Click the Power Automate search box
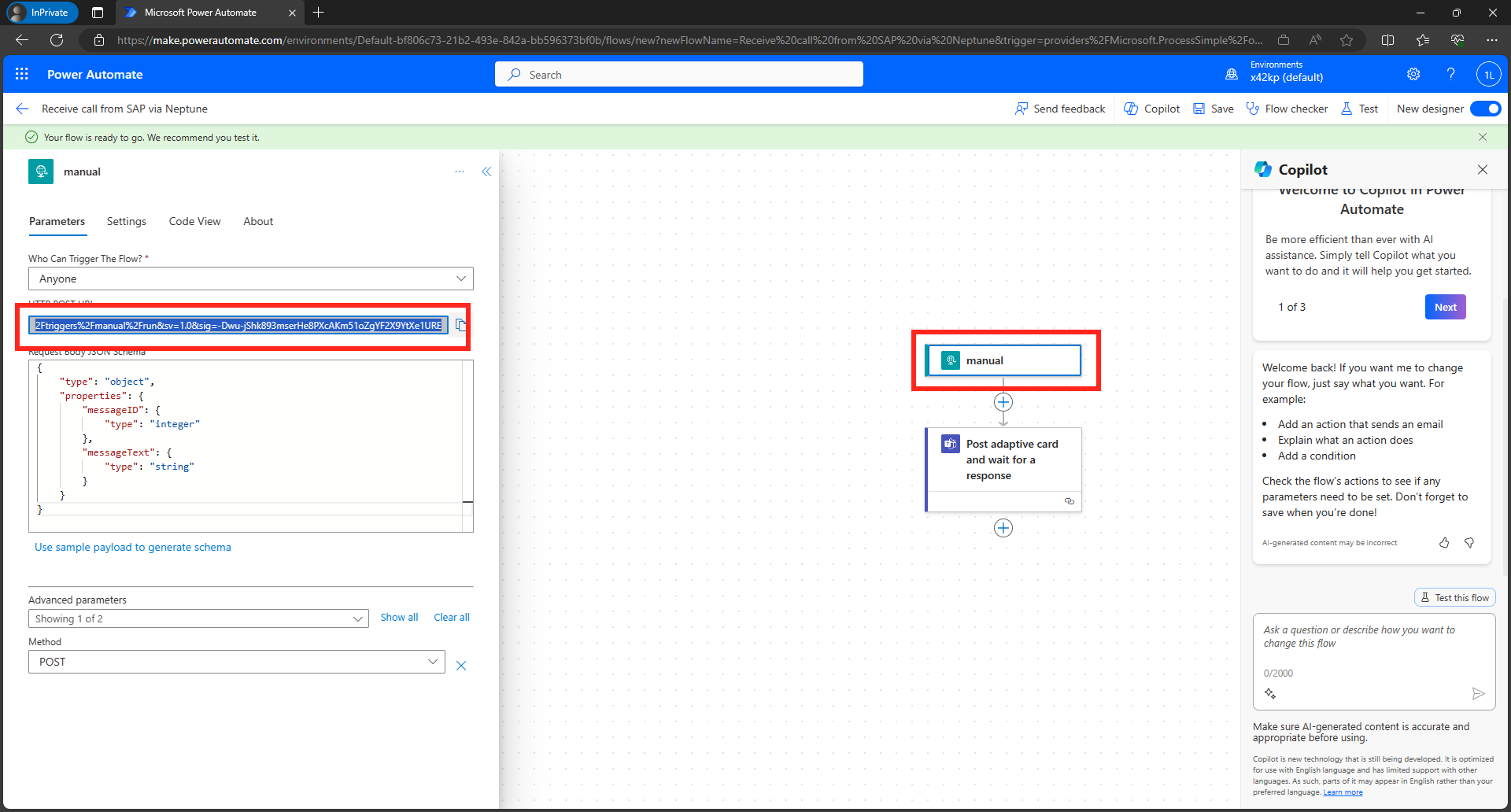 (679, 74)
